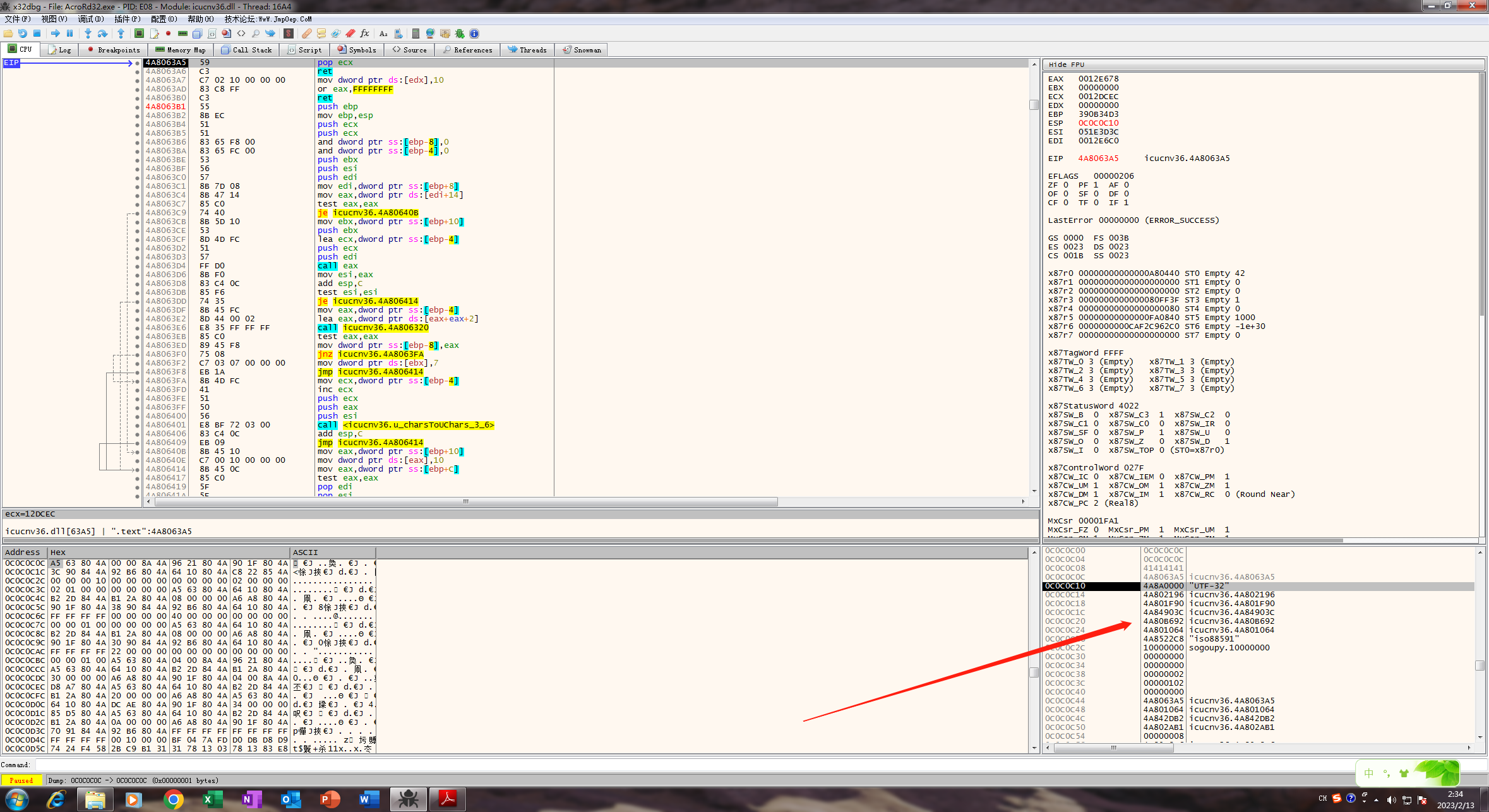Click the red Bookmarks toolbar icon
The width and height of the screenshot is (1489, 812).
[x=350, y=33]
